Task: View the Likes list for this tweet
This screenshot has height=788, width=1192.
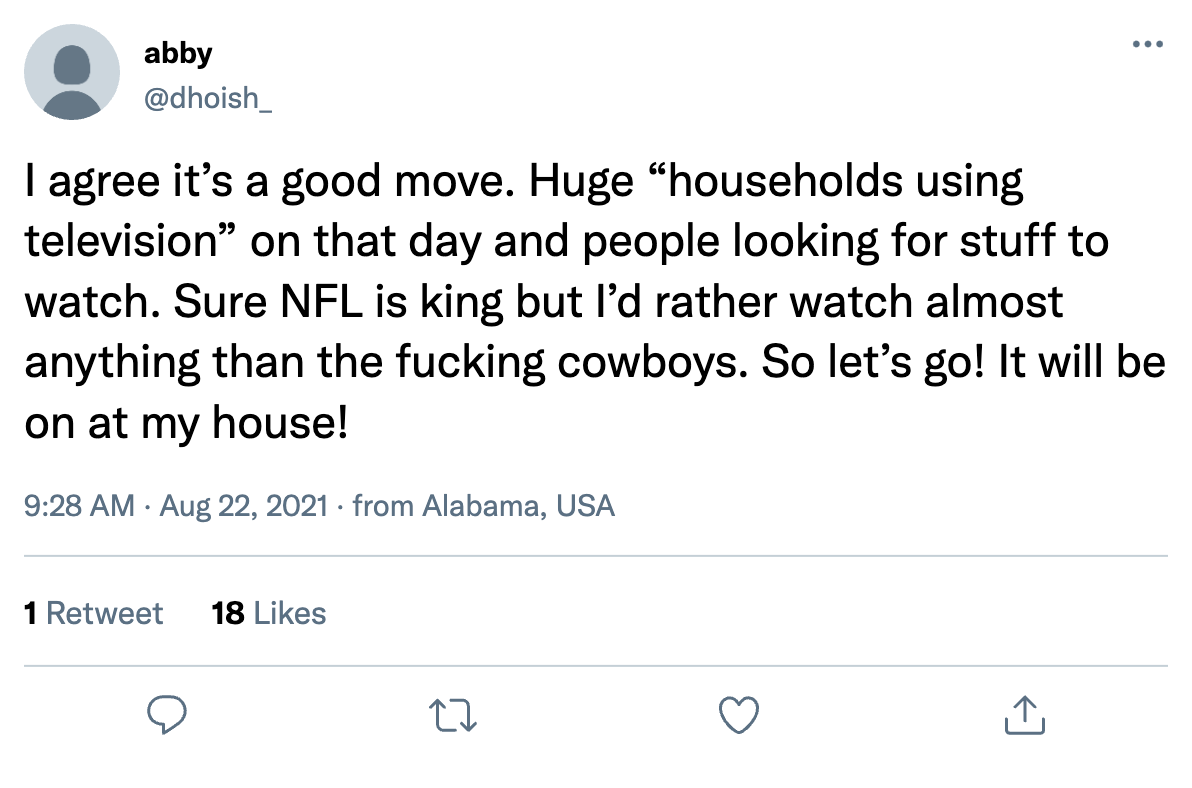Action: [x=289, y=612]
